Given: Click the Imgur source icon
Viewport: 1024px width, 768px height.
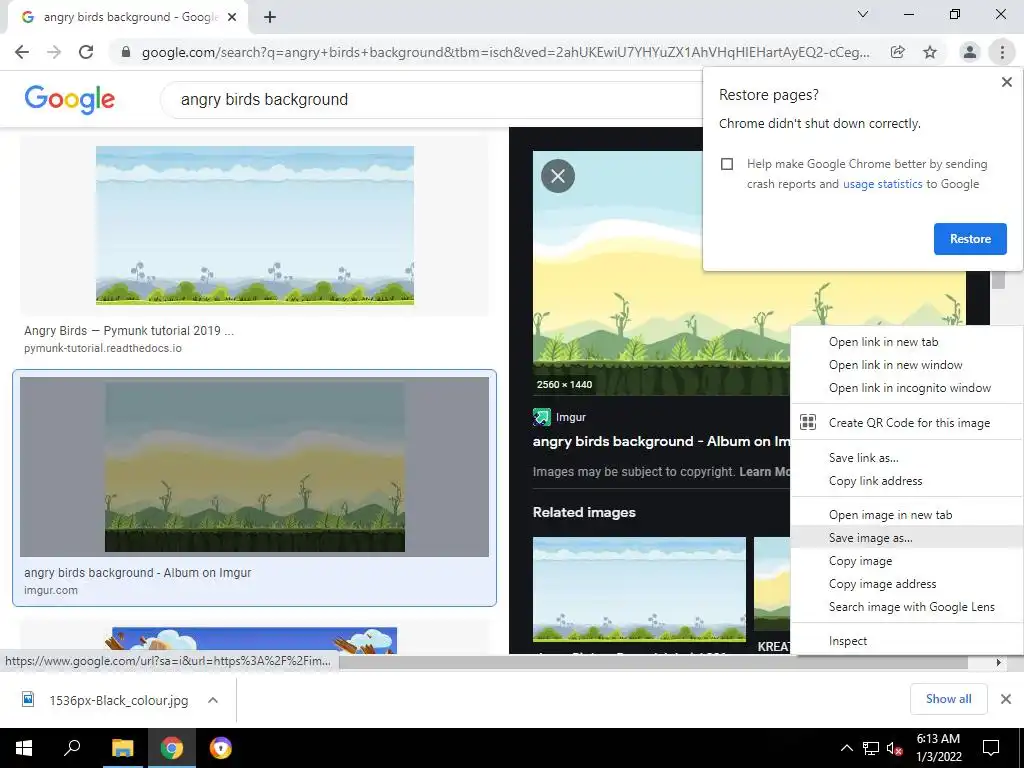Looking at the screenshot, I should [x=542, y=417].
